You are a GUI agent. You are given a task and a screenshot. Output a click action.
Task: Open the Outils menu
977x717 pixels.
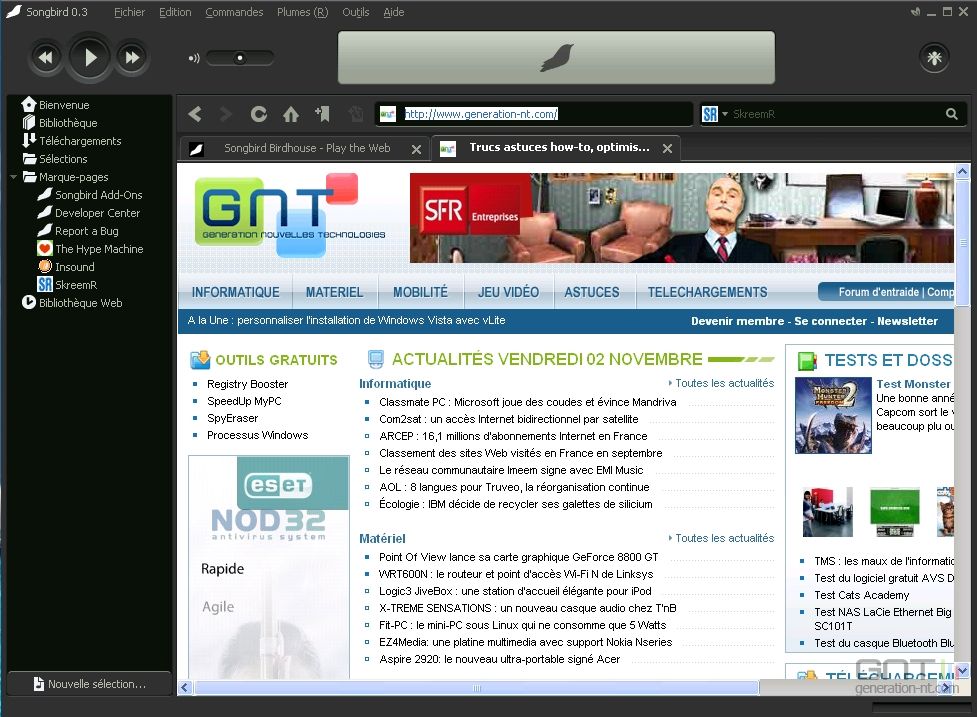pos(356,12)
